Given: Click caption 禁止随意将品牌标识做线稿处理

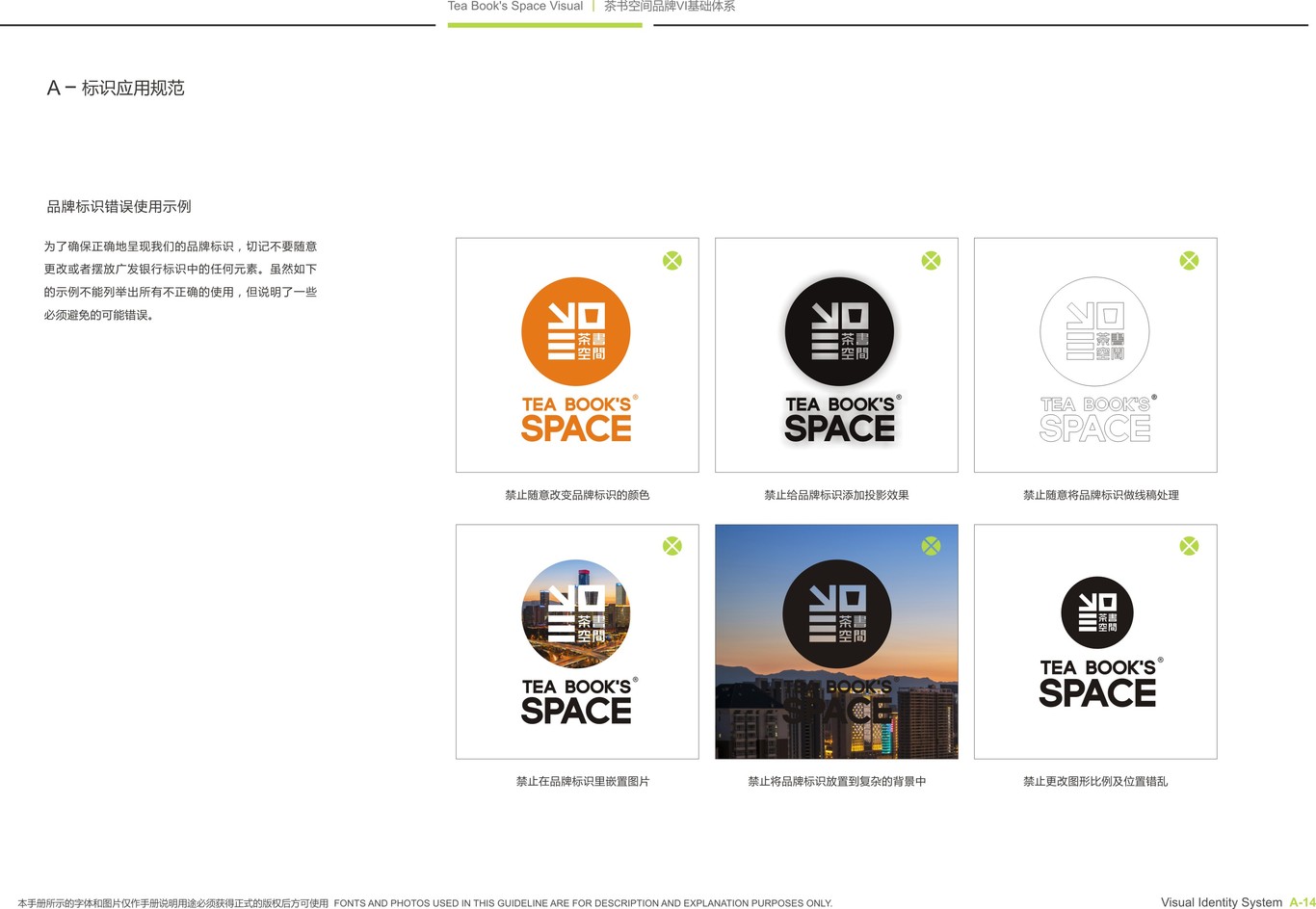Looking at the screenshot, I should 1101,495.
